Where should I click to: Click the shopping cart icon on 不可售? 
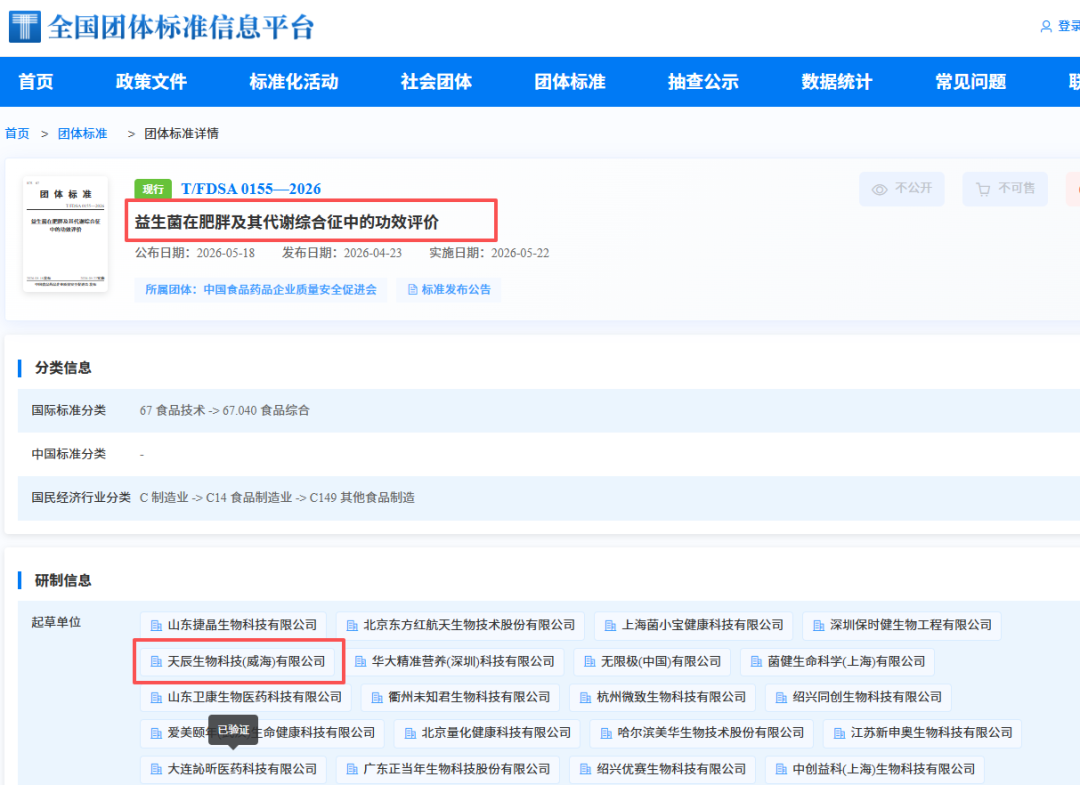click(x=983, y=189)
